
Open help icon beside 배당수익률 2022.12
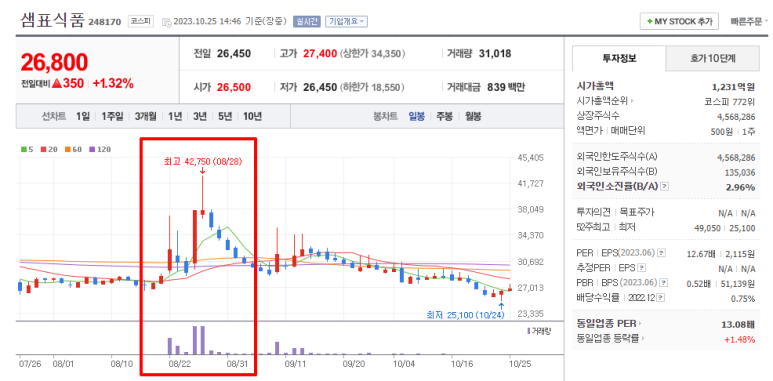click(x=661, y=298)
